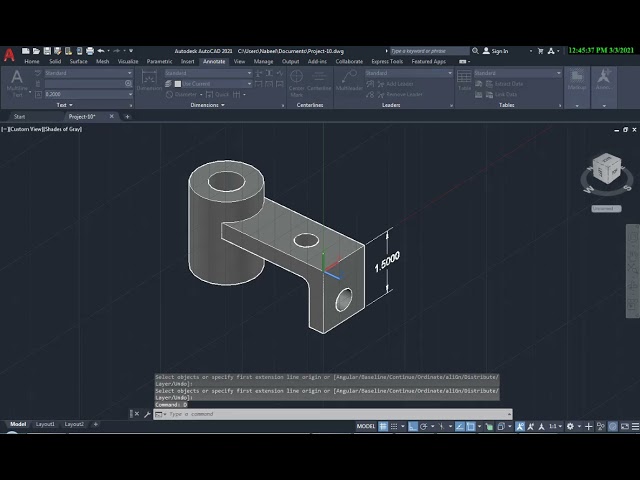Open the Parametric ribbon tab
640x480 pixels.
159,62
